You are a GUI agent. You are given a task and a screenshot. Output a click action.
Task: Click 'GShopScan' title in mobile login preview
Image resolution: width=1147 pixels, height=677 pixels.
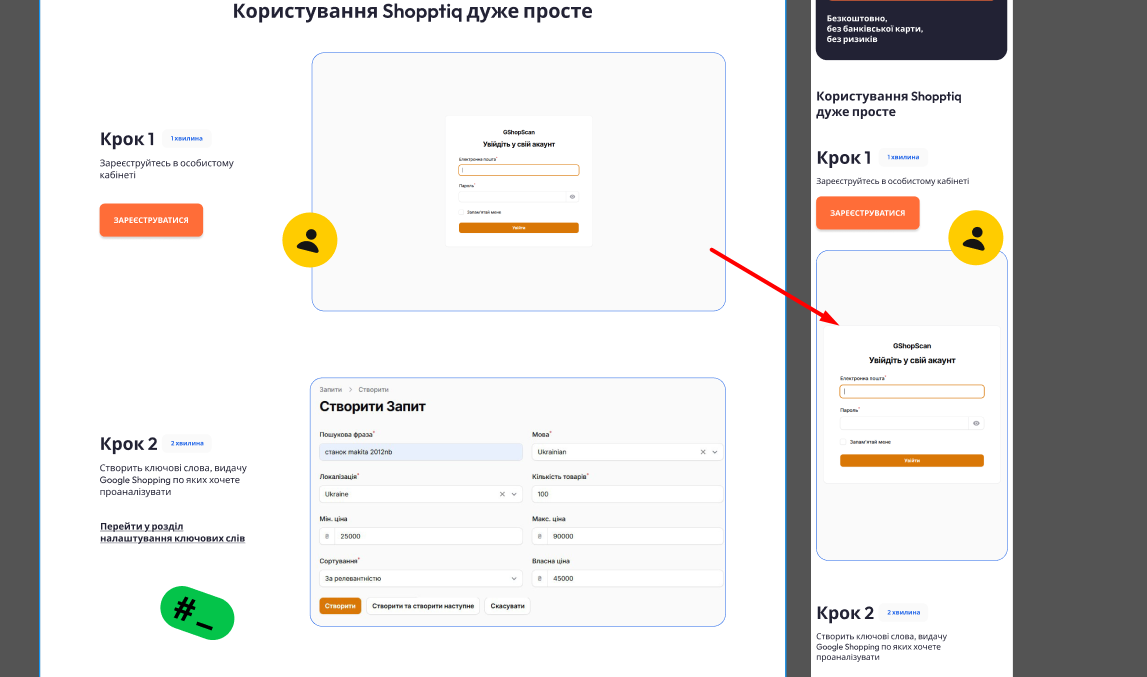(x=911, y=345)
